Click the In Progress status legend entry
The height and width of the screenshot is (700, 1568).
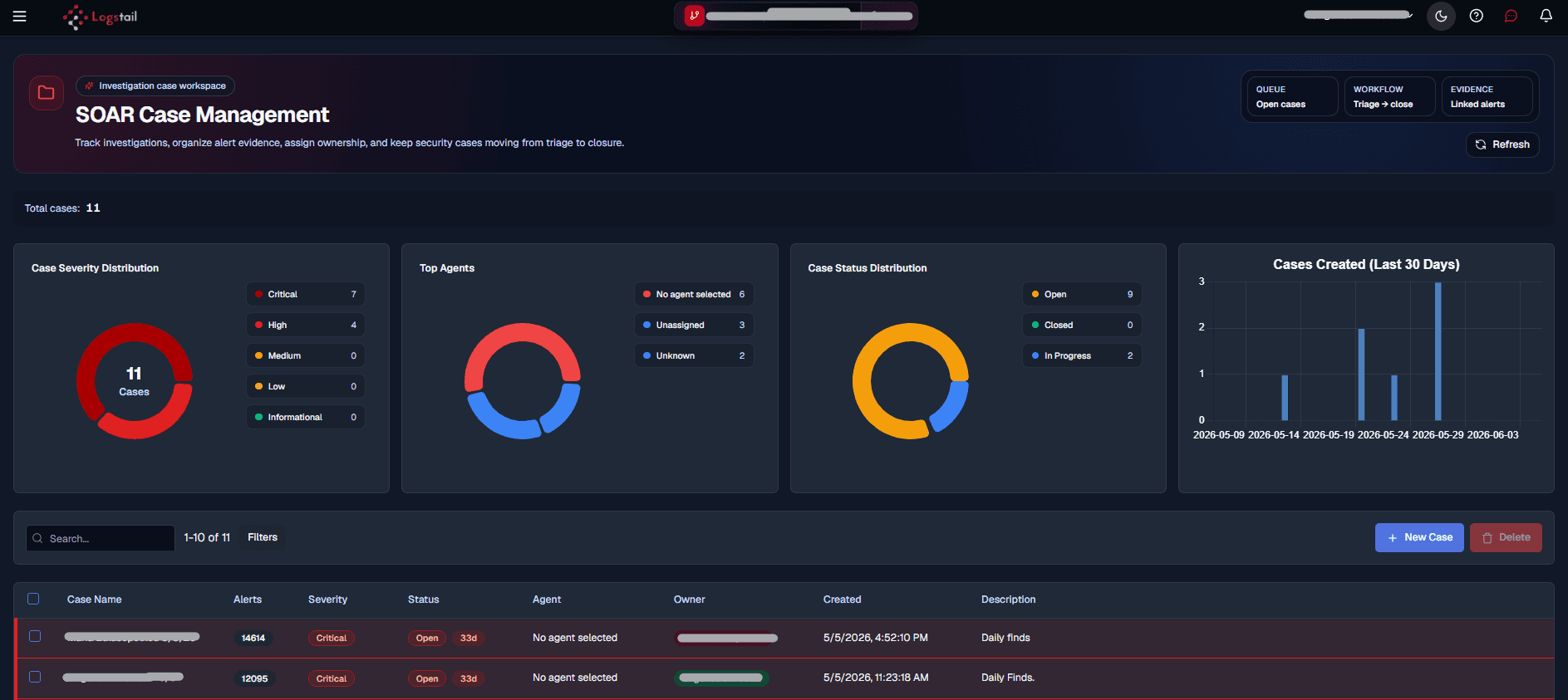1082,355
